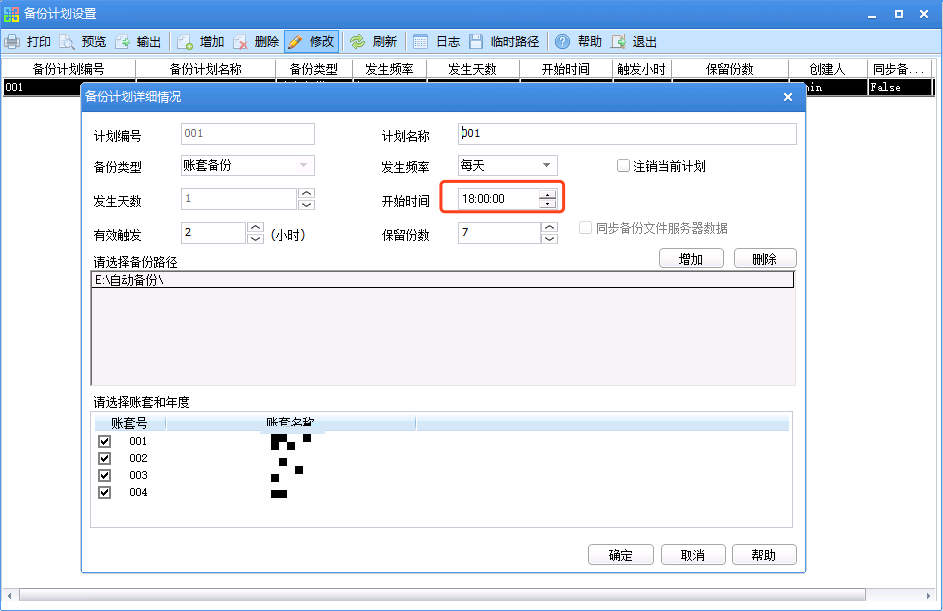Decrease 保留份数 using the down arrow

point(549,239)
